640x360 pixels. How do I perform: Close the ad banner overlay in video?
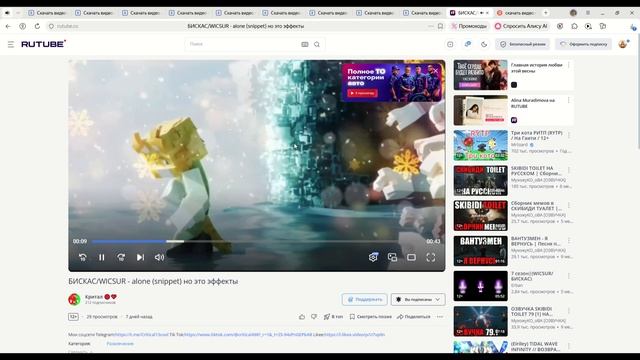[436, 71]
